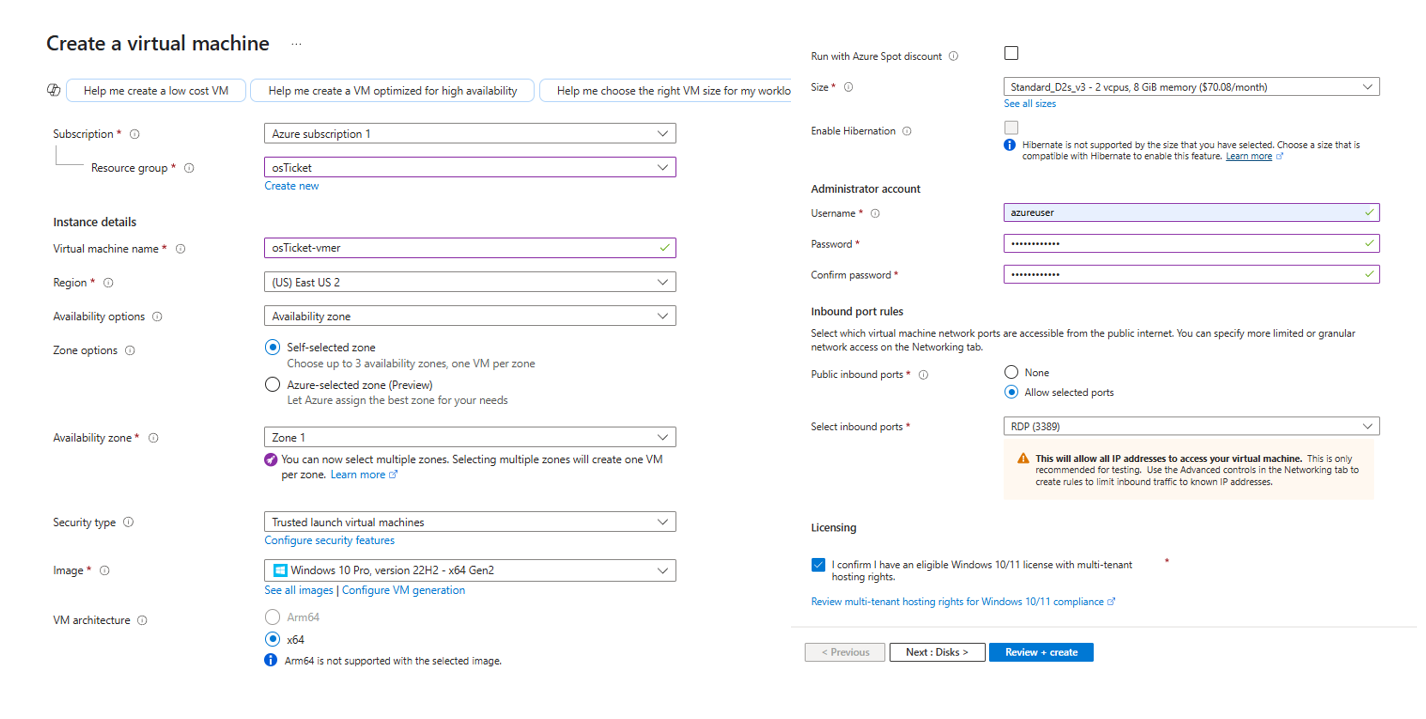Click the Windows logo icon in Image field
The image size is (1426, 719).
click(280, 571)
